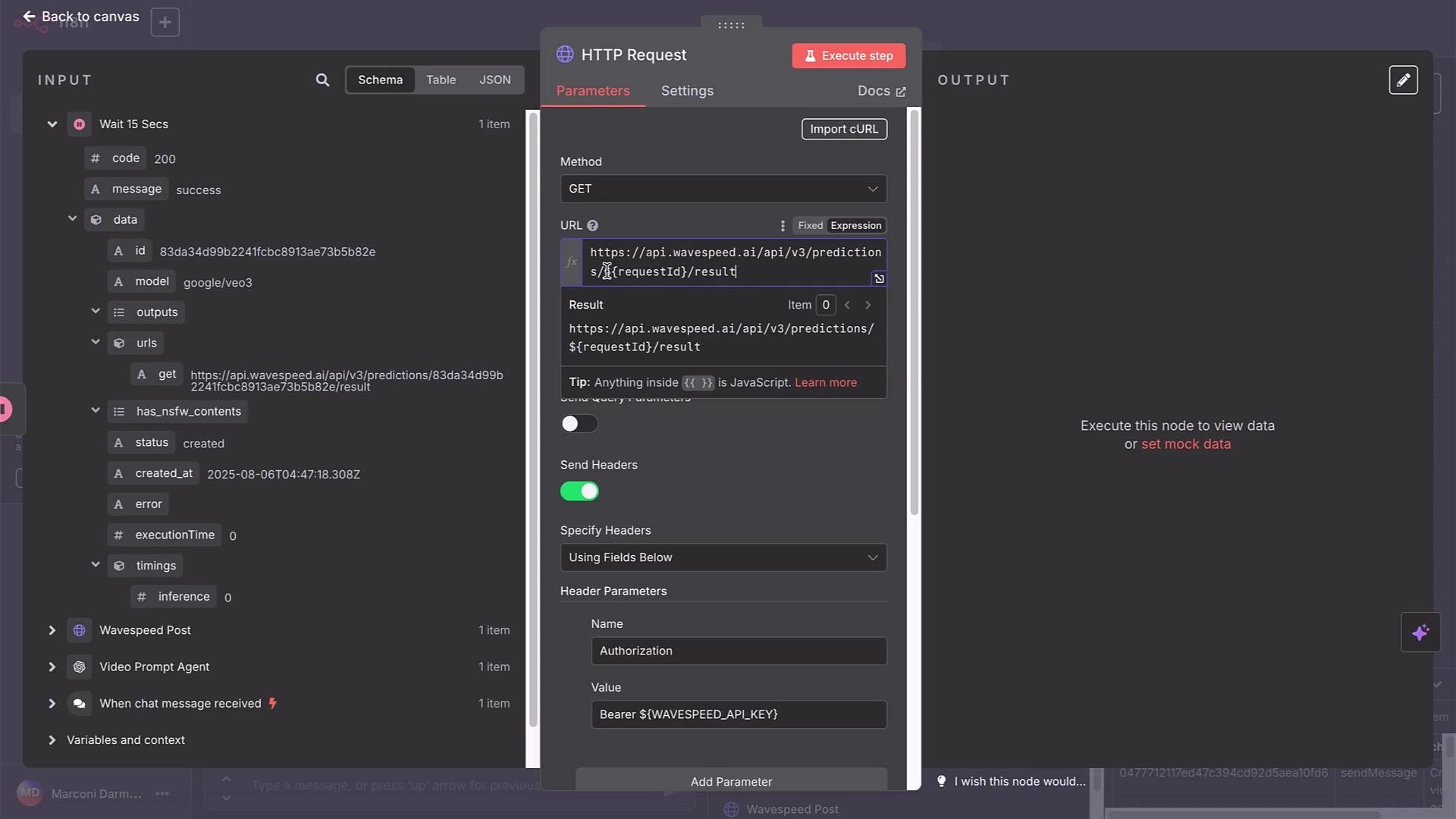
Task: Open the URL field options three-dot menu
Action: [x=782, y=226]
